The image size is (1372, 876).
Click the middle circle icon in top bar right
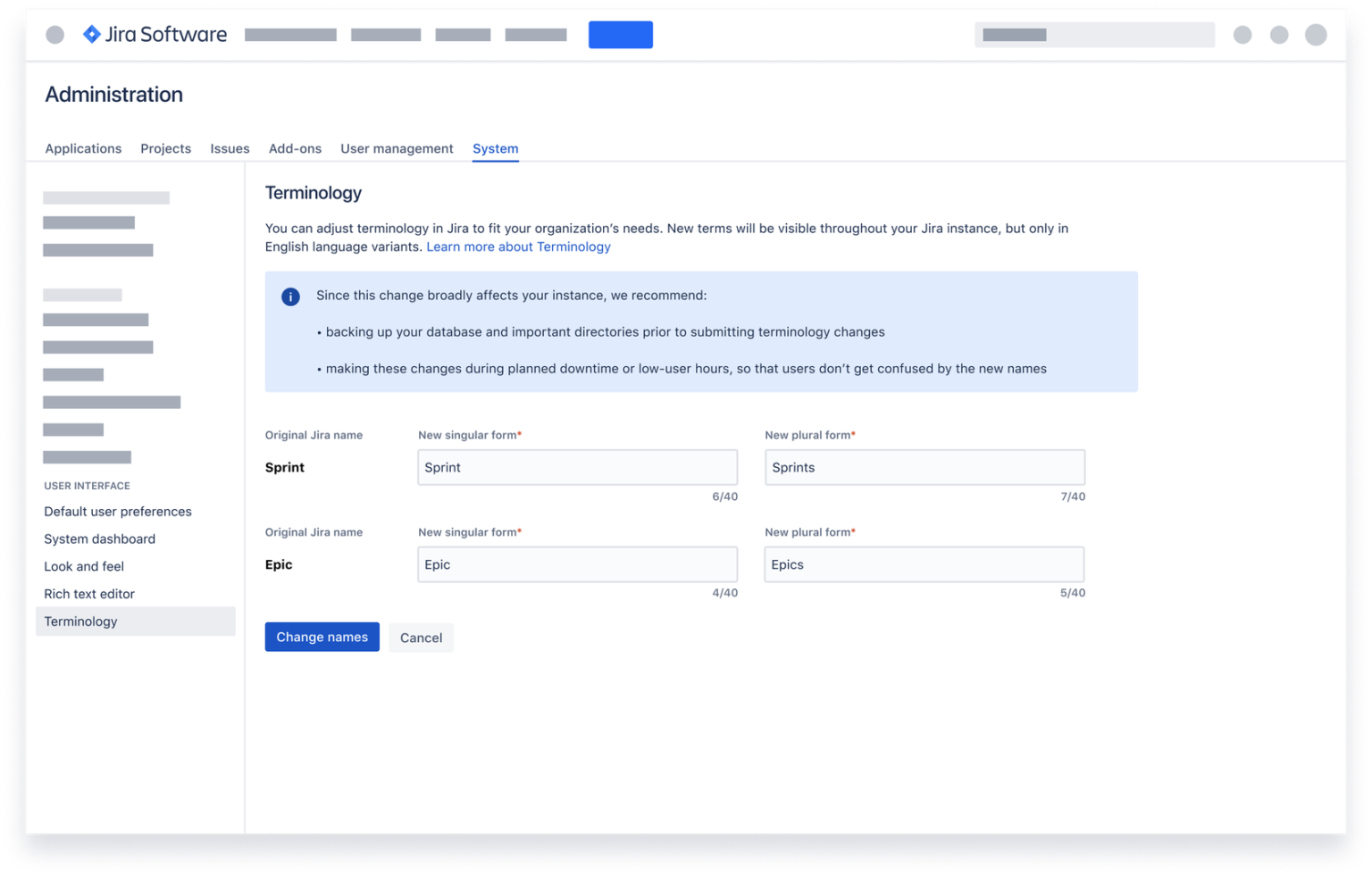tap(1279, 35)
